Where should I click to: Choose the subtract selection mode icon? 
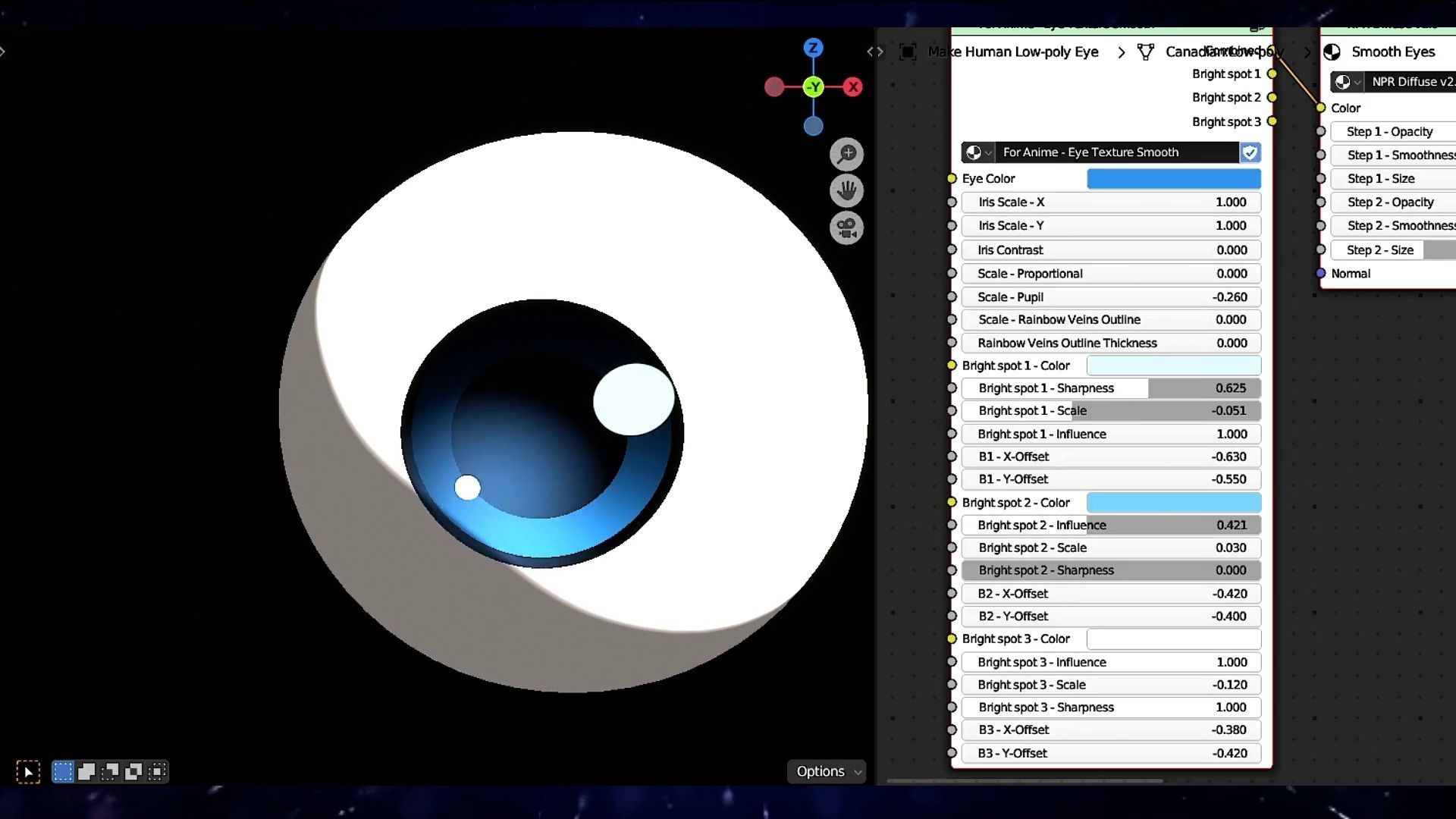(x=110, y=772)
